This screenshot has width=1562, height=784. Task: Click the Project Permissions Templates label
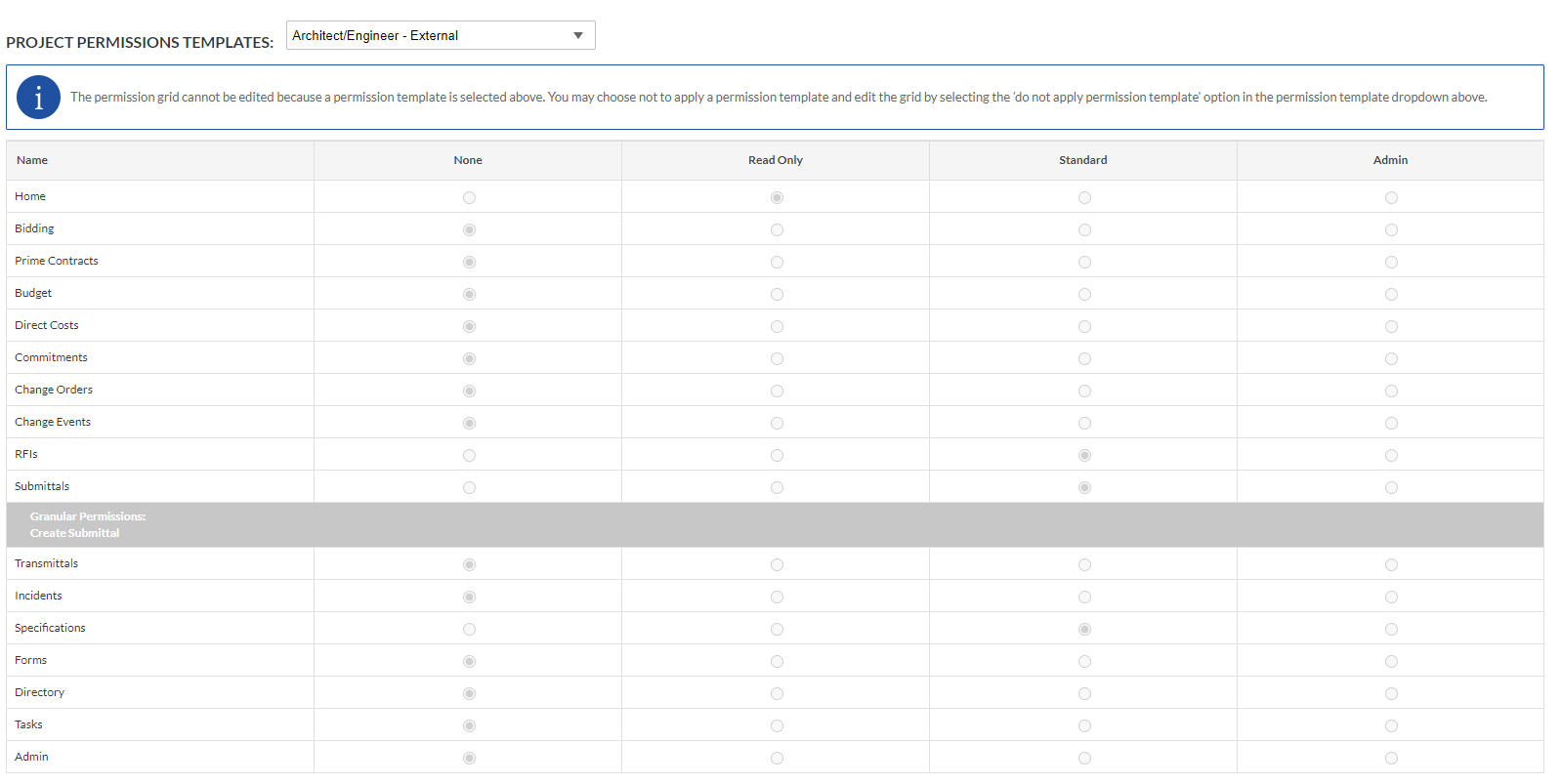tap(140, 42)
